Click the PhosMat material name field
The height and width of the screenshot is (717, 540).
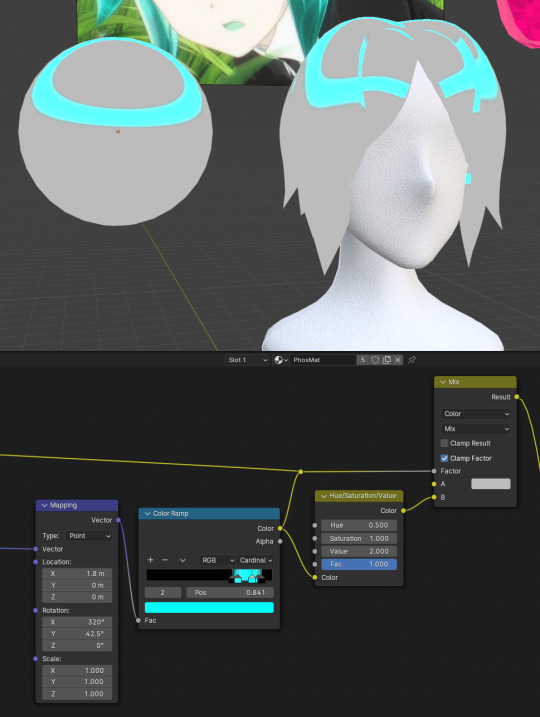tap(323, 360)
